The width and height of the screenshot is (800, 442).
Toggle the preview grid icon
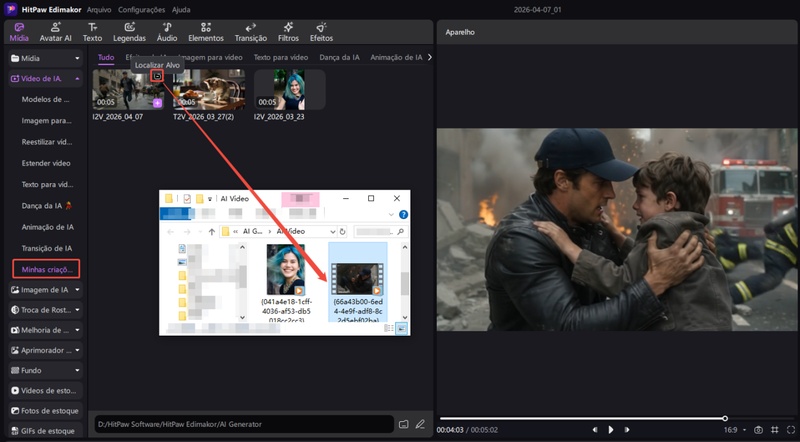(x=775, y=430)
